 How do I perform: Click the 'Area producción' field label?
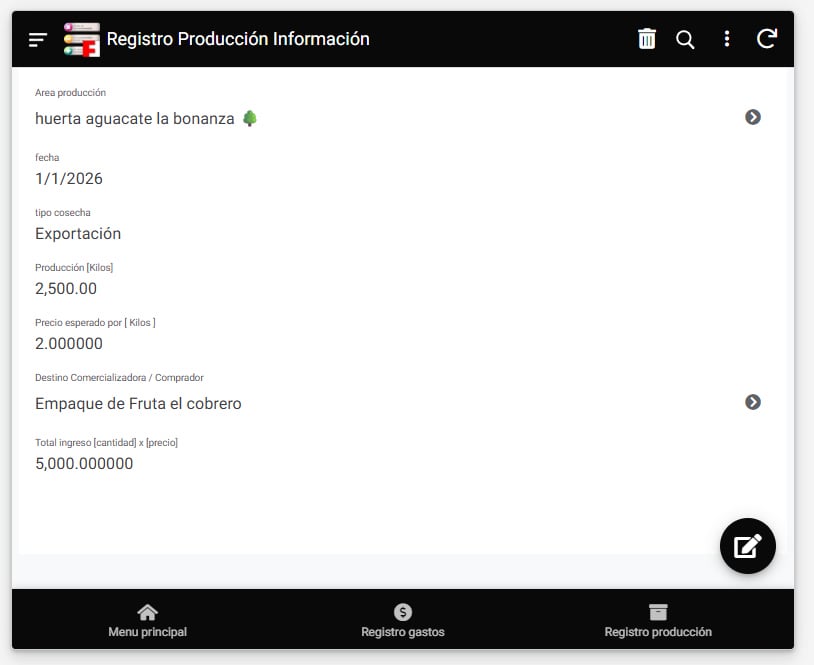[x=71, y=93]
